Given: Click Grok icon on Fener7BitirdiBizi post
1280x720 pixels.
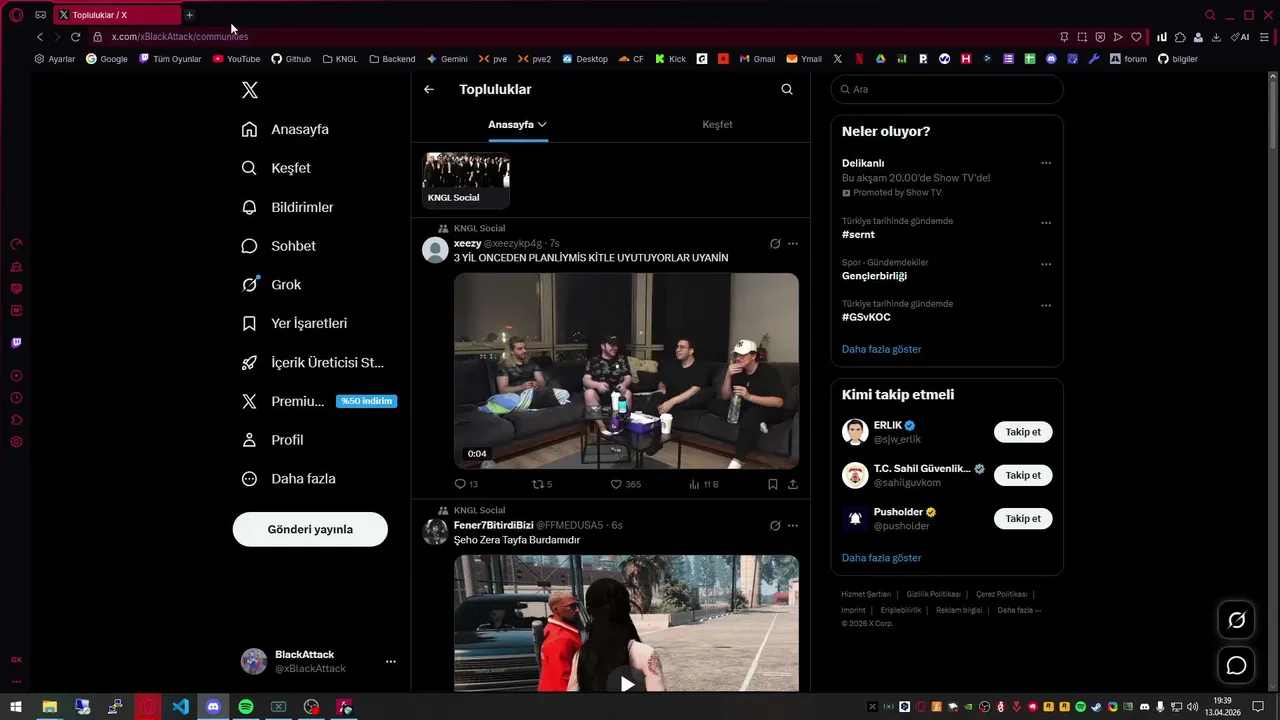Looking at the screenshot, I should 775,525.
